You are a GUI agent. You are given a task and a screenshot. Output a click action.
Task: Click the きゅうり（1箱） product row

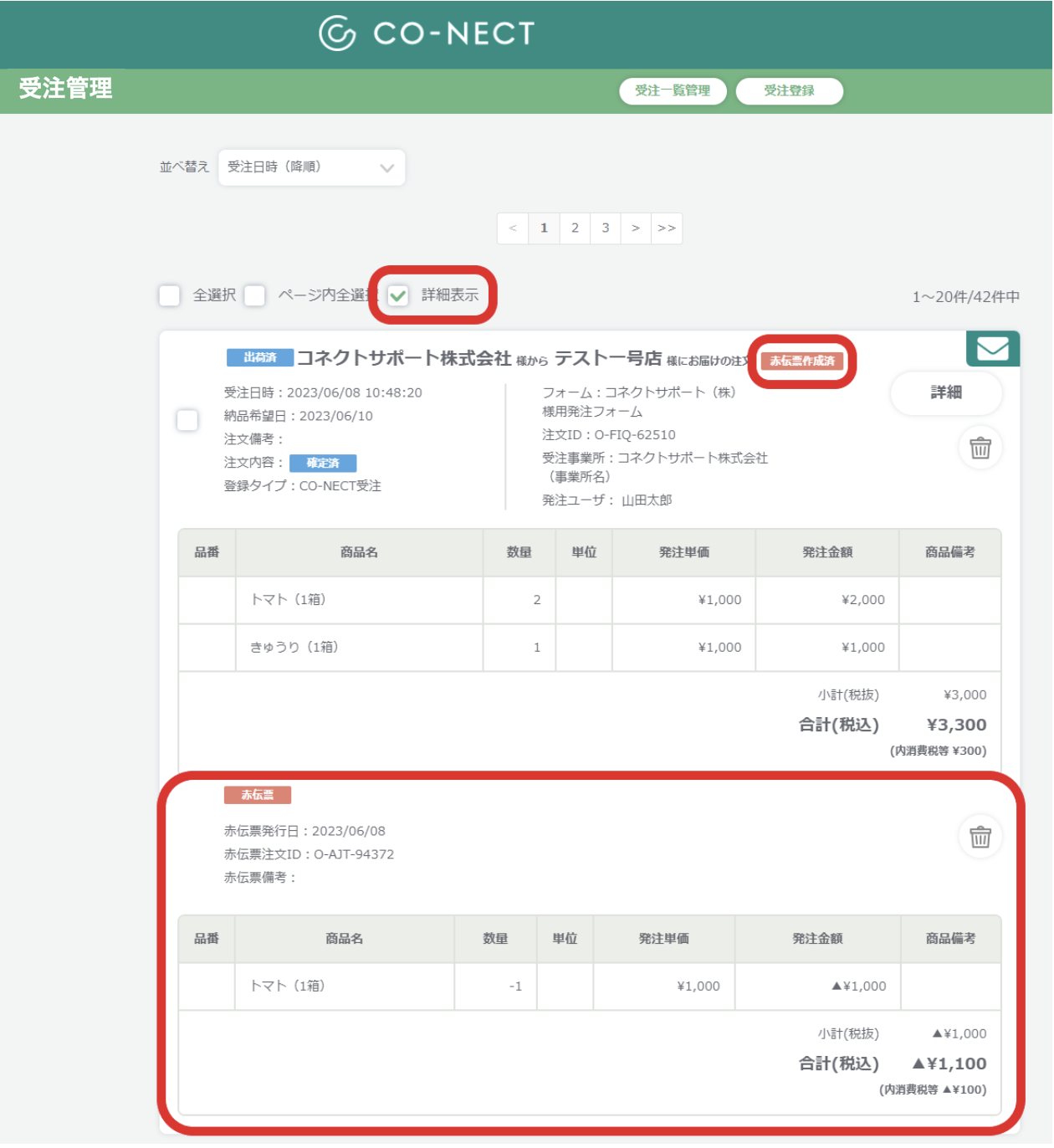[x=590, y=648]
